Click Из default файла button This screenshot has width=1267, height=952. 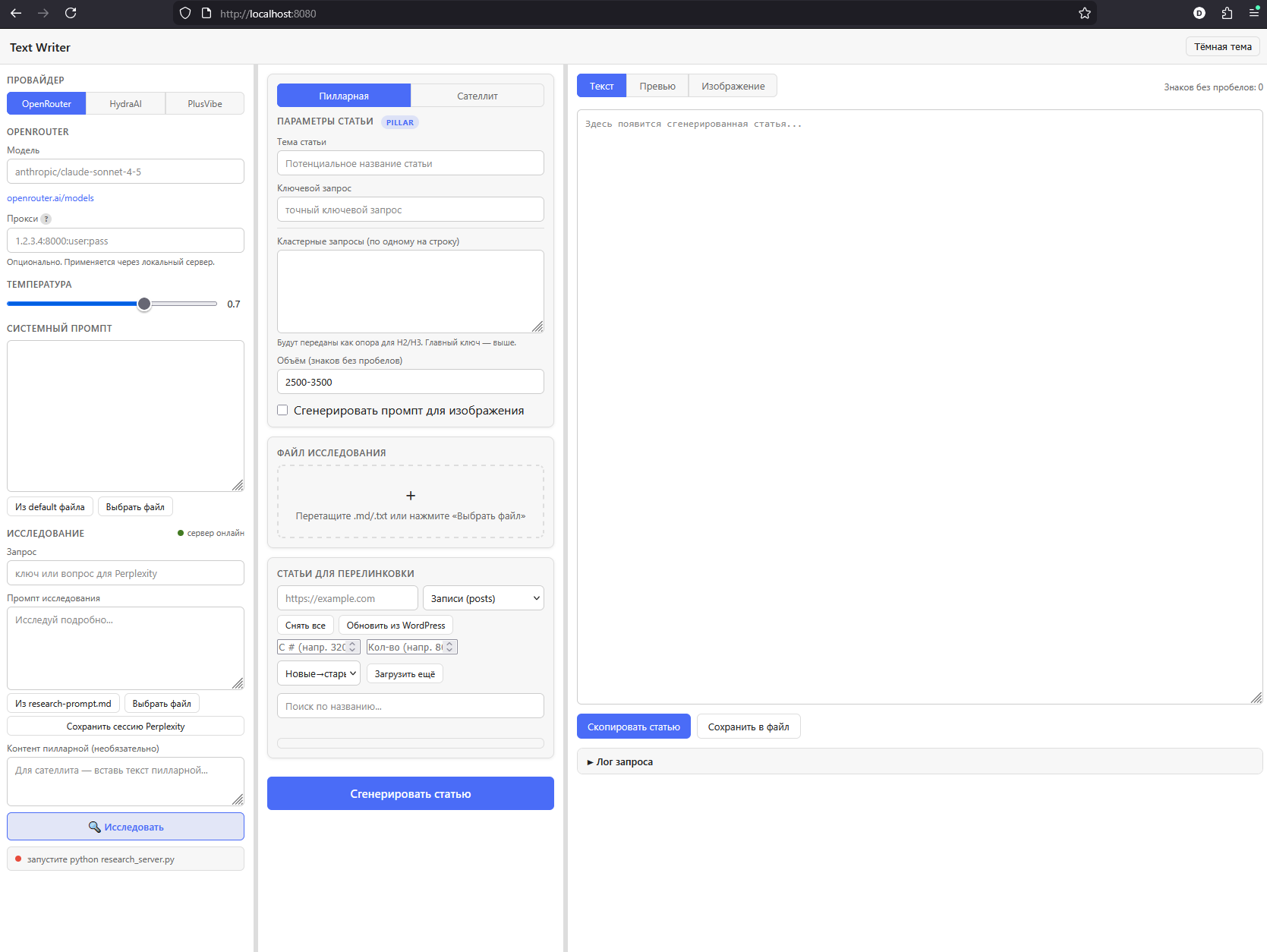pyautogui.click(x=50, y=506)
